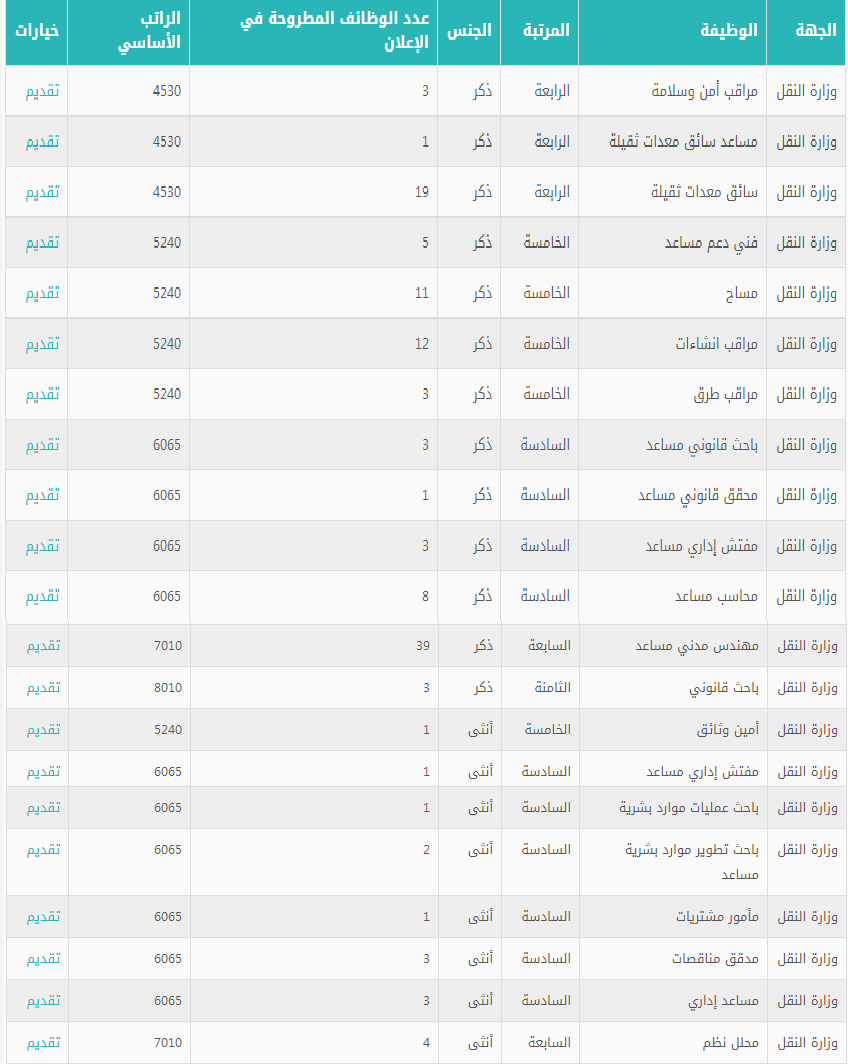Viewport: 848px width, 1064px height.
Task: Click أنثى in the أمين وثائق row
Action: [480, 730]
